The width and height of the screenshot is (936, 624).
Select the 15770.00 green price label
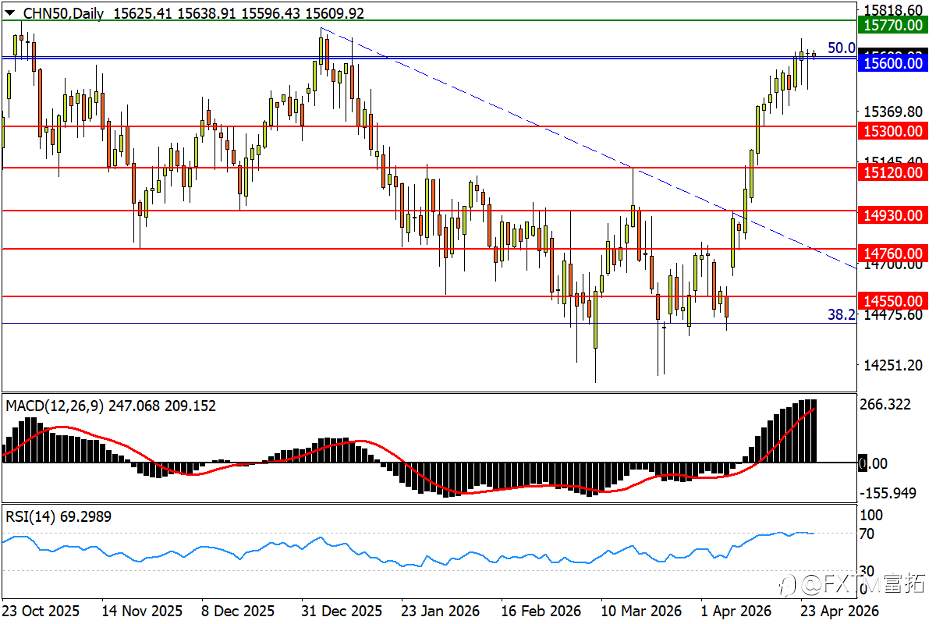(x=893, y=24)
